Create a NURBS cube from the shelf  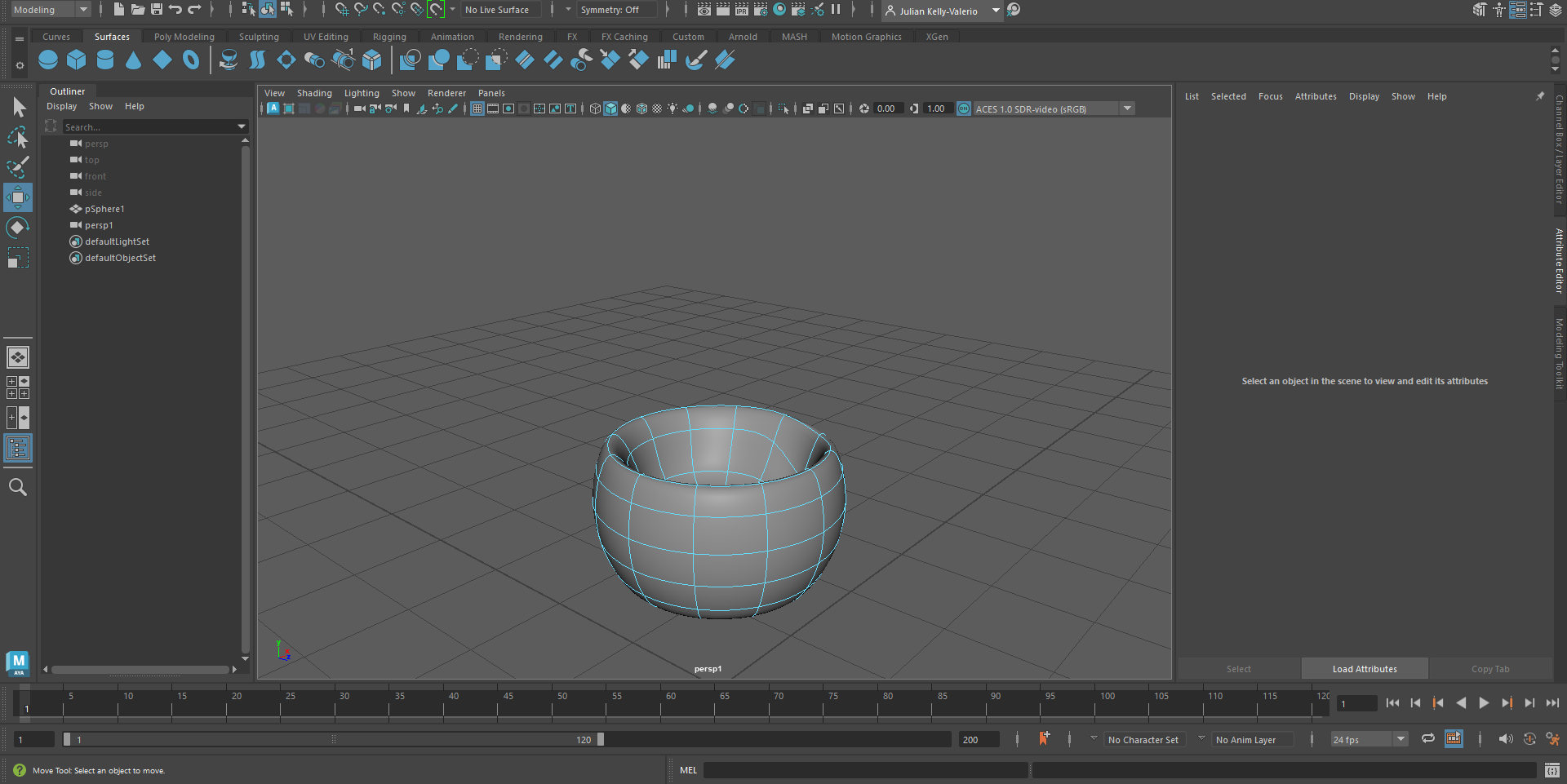click(x=77, y=60)
